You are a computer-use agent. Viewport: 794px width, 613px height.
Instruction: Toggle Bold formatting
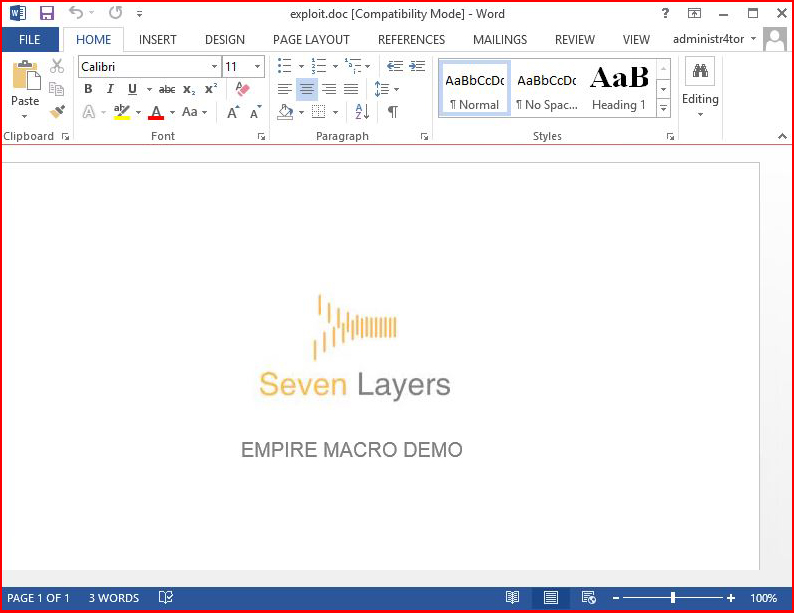tap(88, 89)
